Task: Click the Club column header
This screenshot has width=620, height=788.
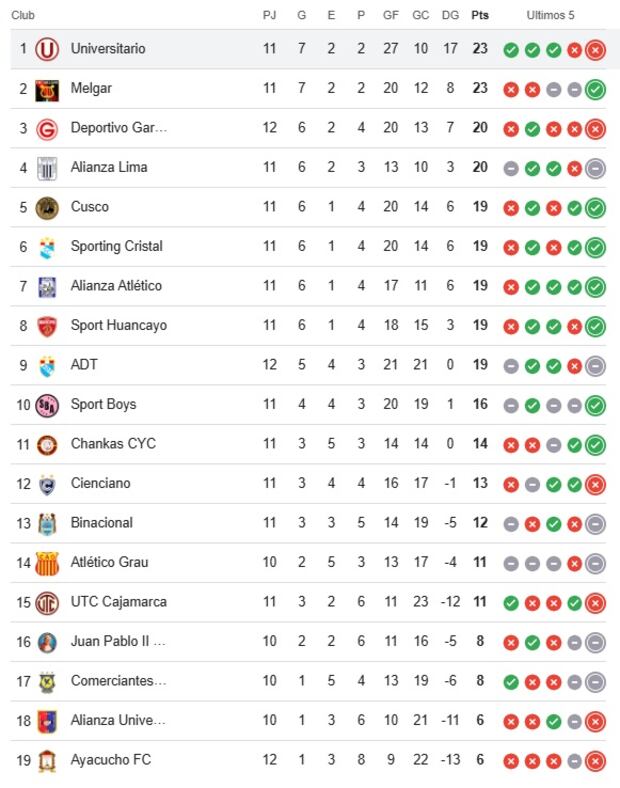Action: [x=23, y=16]
